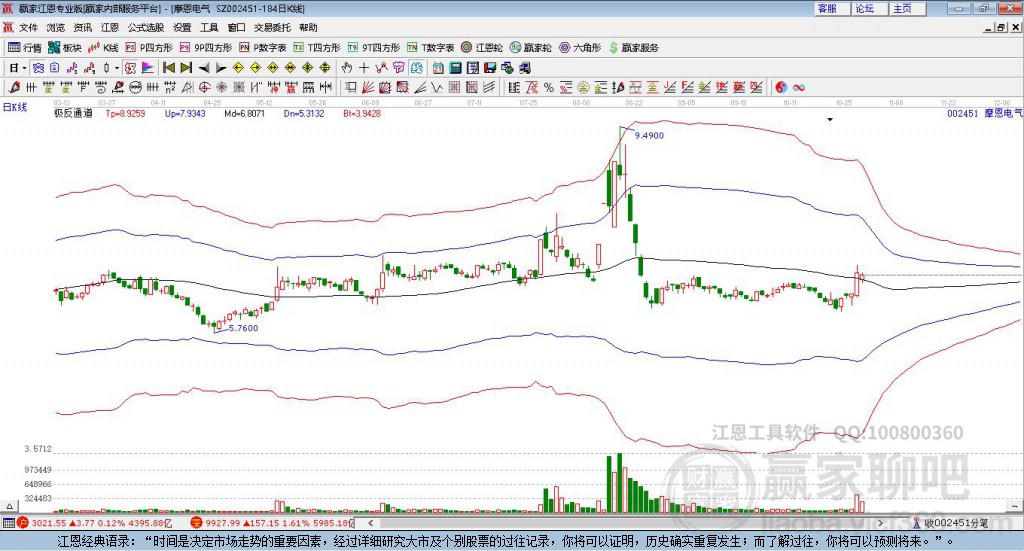Click the blue infinity icon
Viewport: 1024px width, 551px height.
pos(799,87)
